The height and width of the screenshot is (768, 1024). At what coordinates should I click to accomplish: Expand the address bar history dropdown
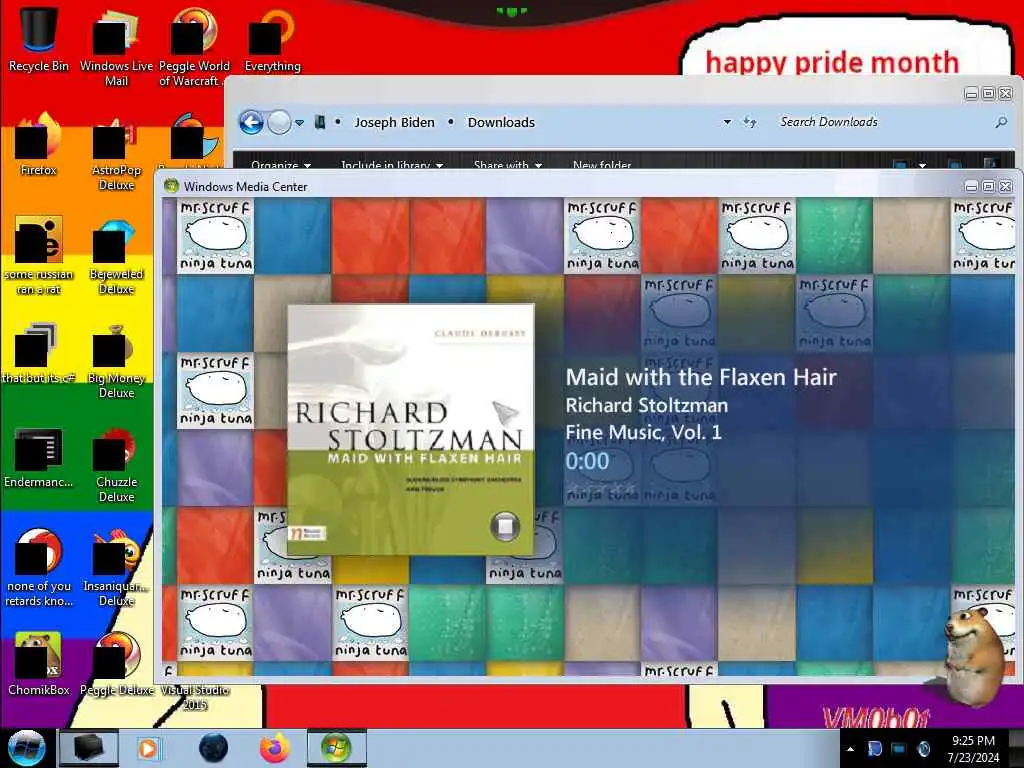[727, 122]
